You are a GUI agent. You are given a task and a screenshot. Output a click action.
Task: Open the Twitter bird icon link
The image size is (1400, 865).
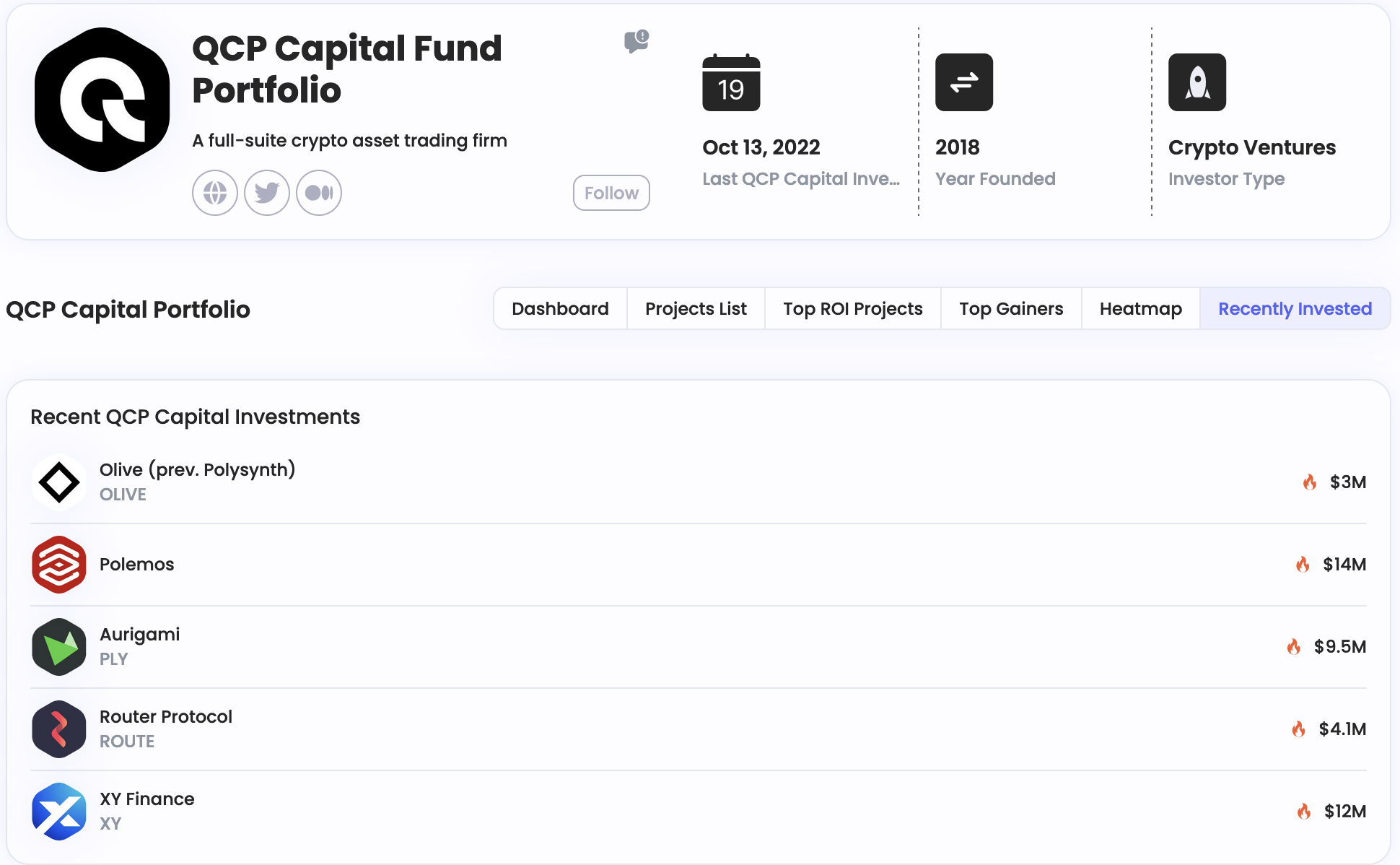pyautogui.click(x=267, y=193)
